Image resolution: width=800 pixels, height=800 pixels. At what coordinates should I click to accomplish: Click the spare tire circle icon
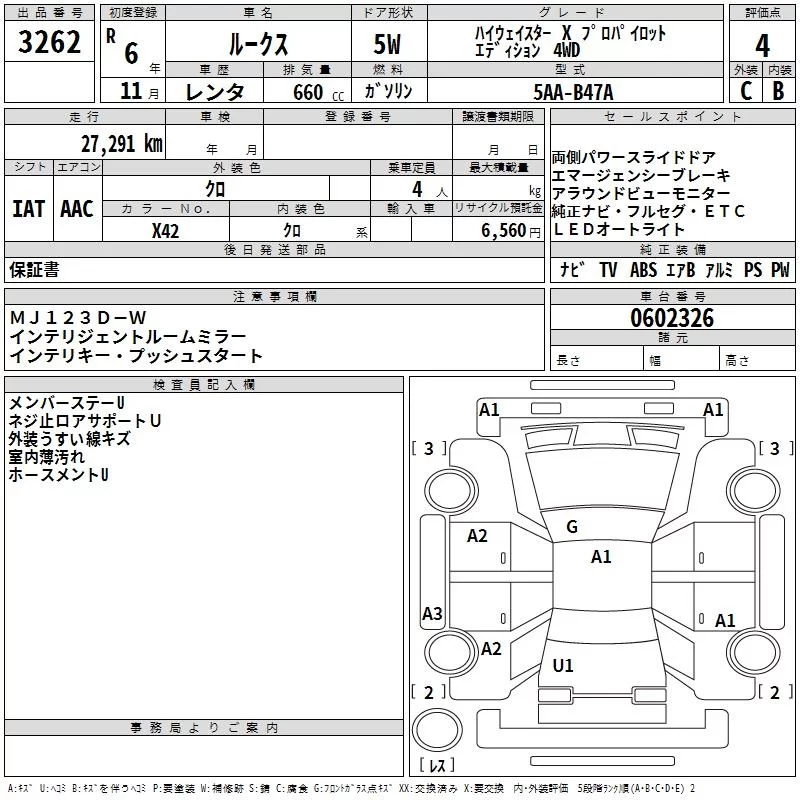click(437, 730)
